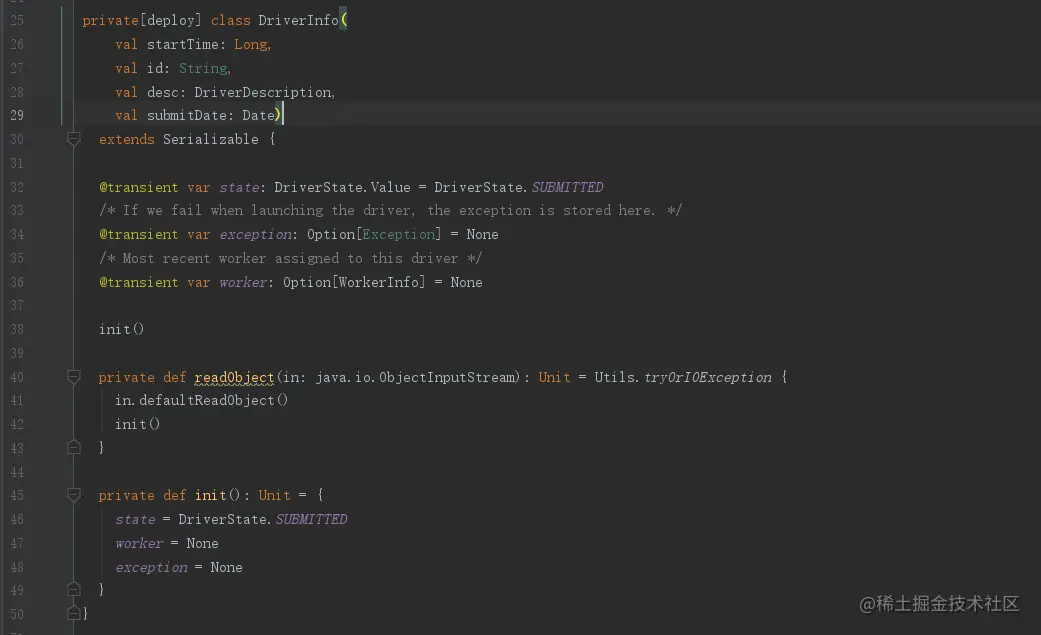
Task: Click fold end marker at line 49
Action: (74, 589)
